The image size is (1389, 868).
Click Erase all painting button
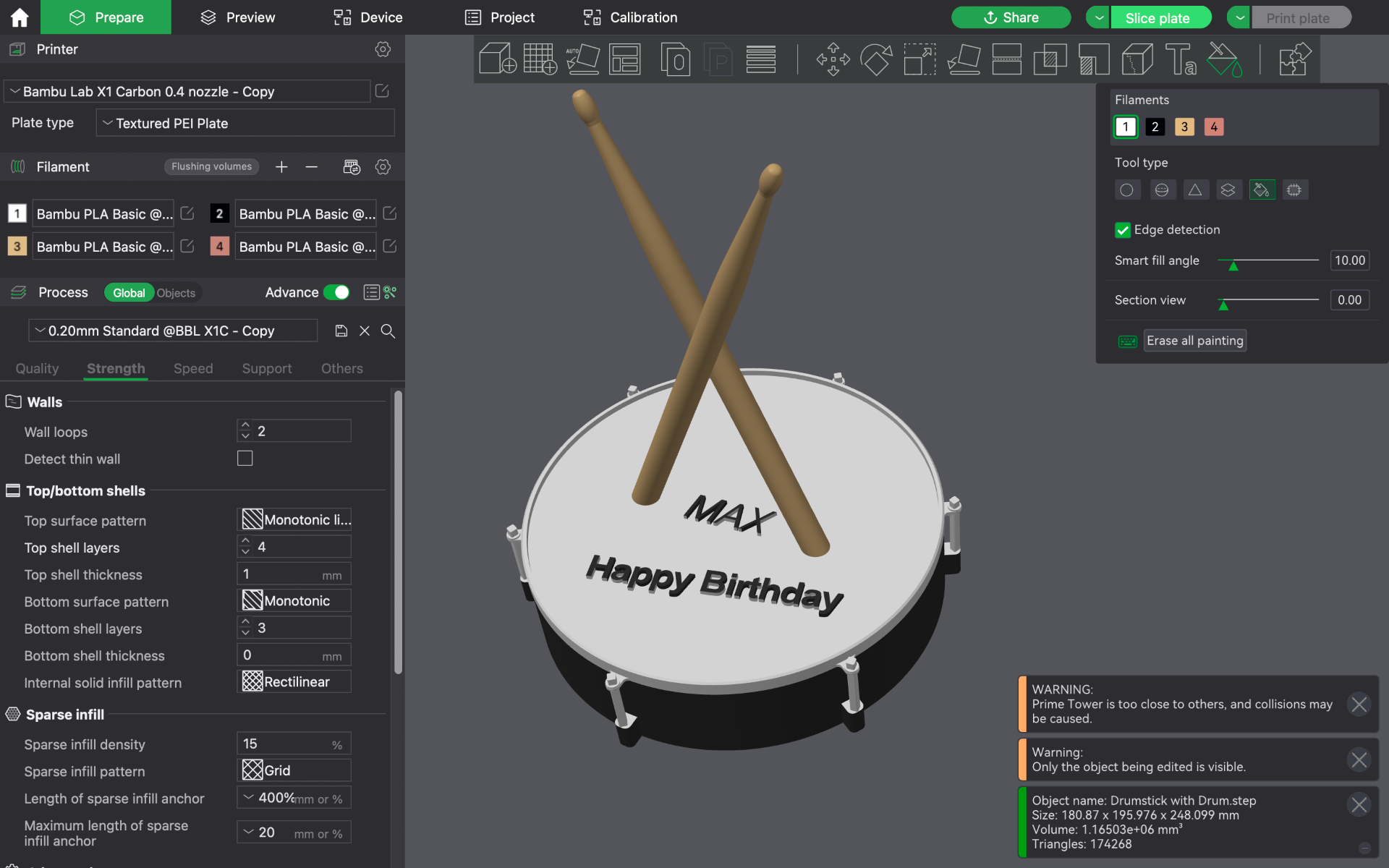click(1194, 341)
